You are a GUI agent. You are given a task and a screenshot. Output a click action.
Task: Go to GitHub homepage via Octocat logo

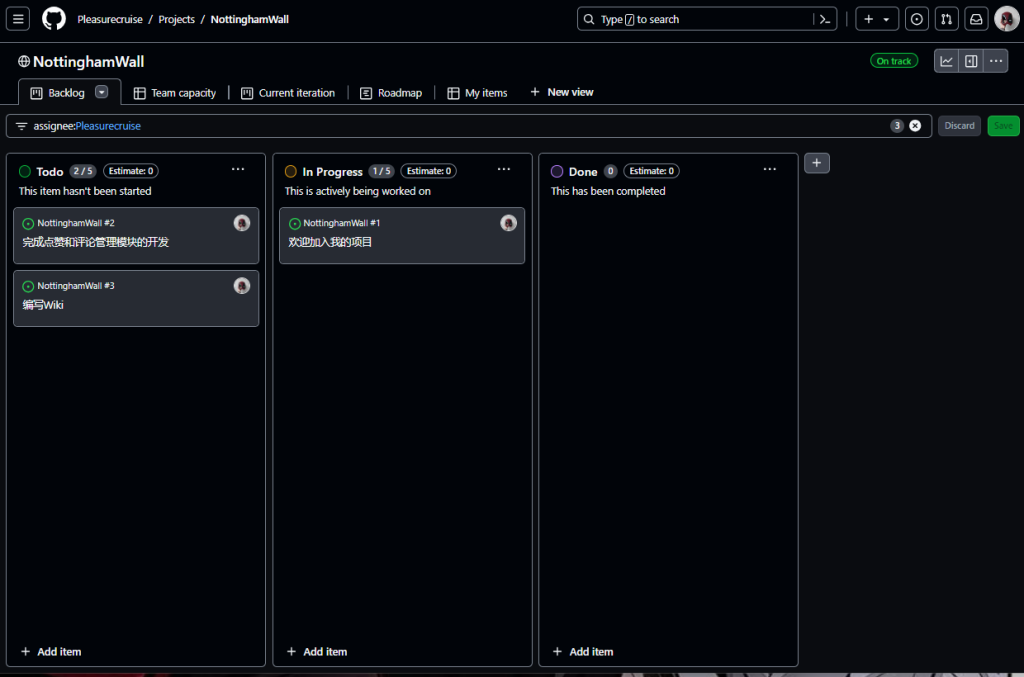[x=54, y=19]
